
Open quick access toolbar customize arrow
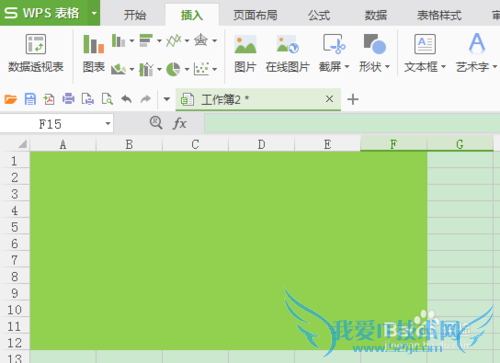[167, 99]
